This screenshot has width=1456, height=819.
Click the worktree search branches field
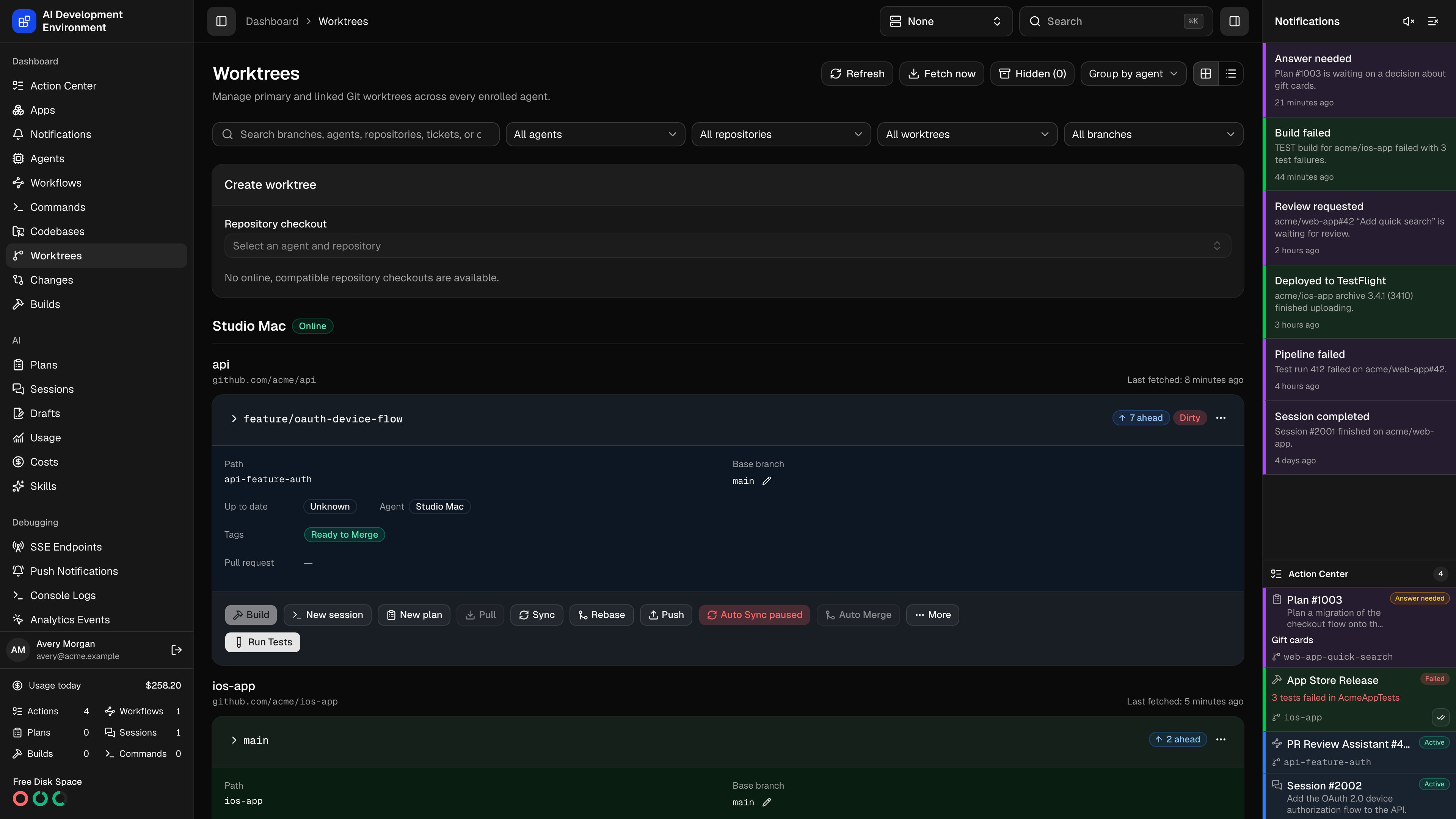click(x=356, y=135)
